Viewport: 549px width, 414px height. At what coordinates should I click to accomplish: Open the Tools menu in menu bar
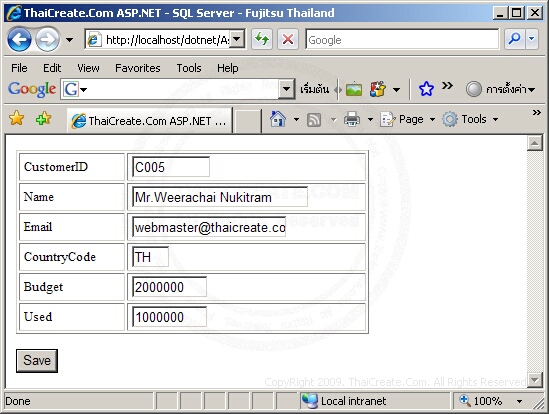tap(189, 68)
